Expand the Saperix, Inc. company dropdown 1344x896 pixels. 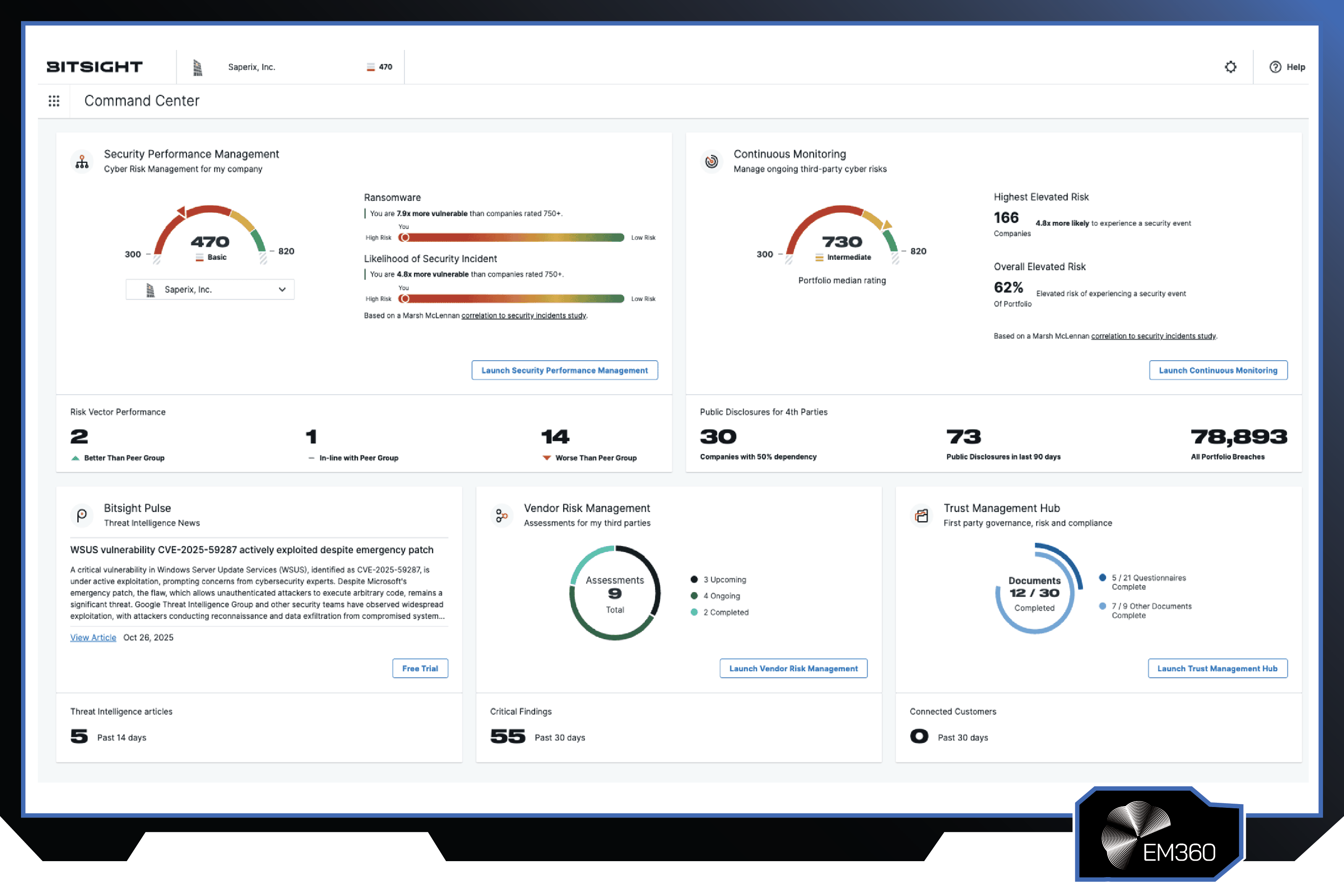pyautogui.click(x=210, y=290)
